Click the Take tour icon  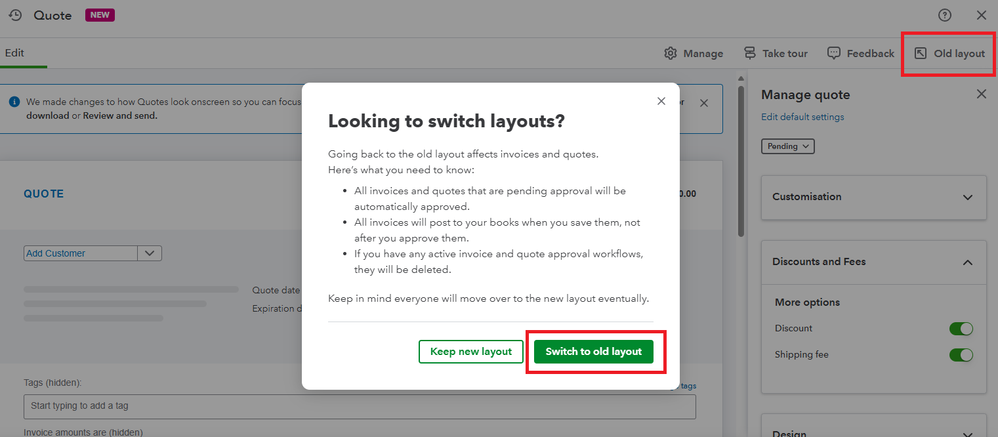pos(750,53)
